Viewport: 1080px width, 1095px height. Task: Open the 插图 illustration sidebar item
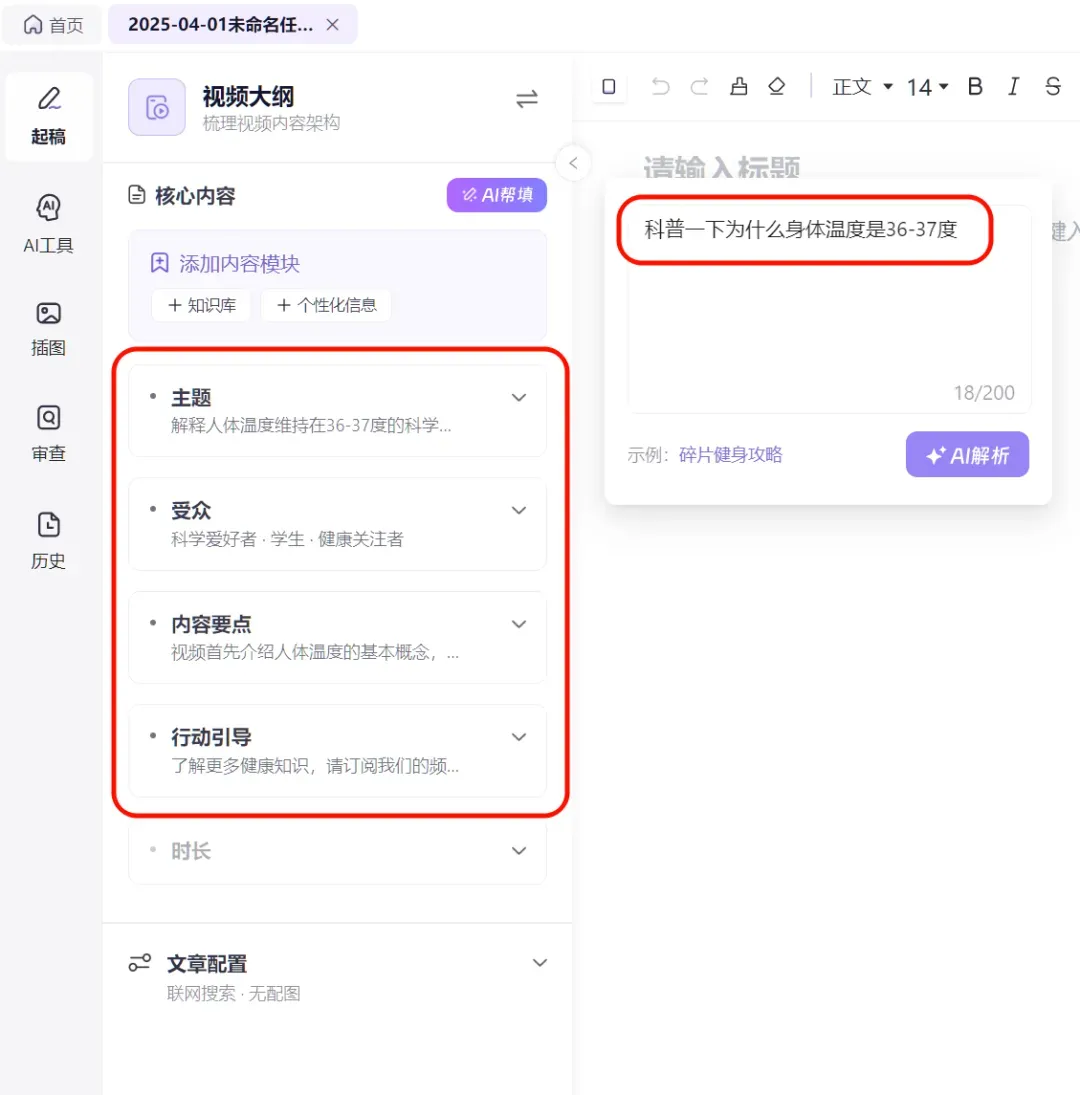point(48,329)
